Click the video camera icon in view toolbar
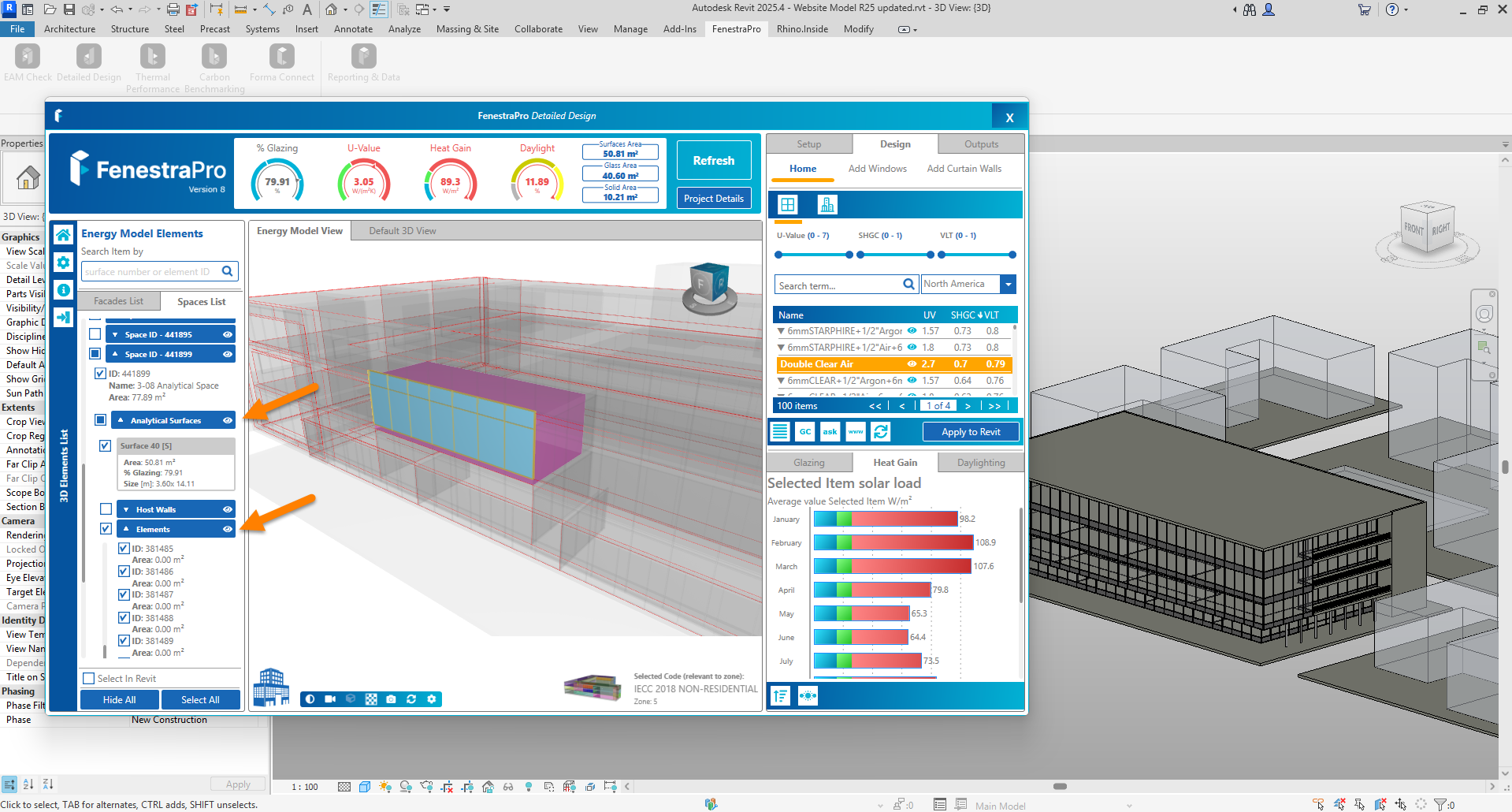This screenshot has width=1512, height=812. coord(330,699)
